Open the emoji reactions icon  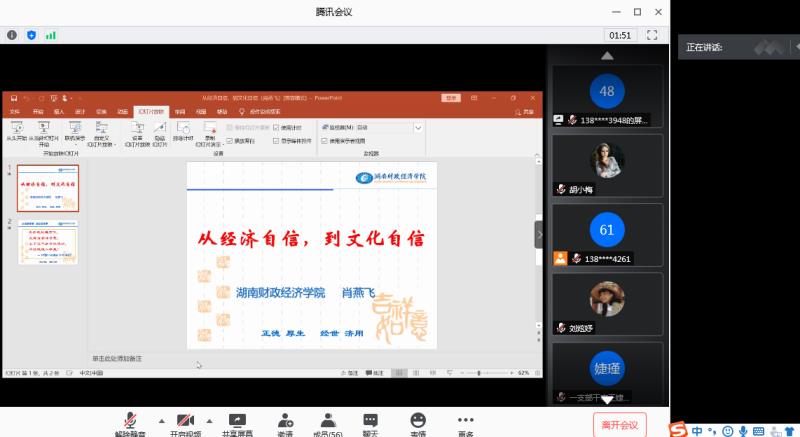point(417,420)
